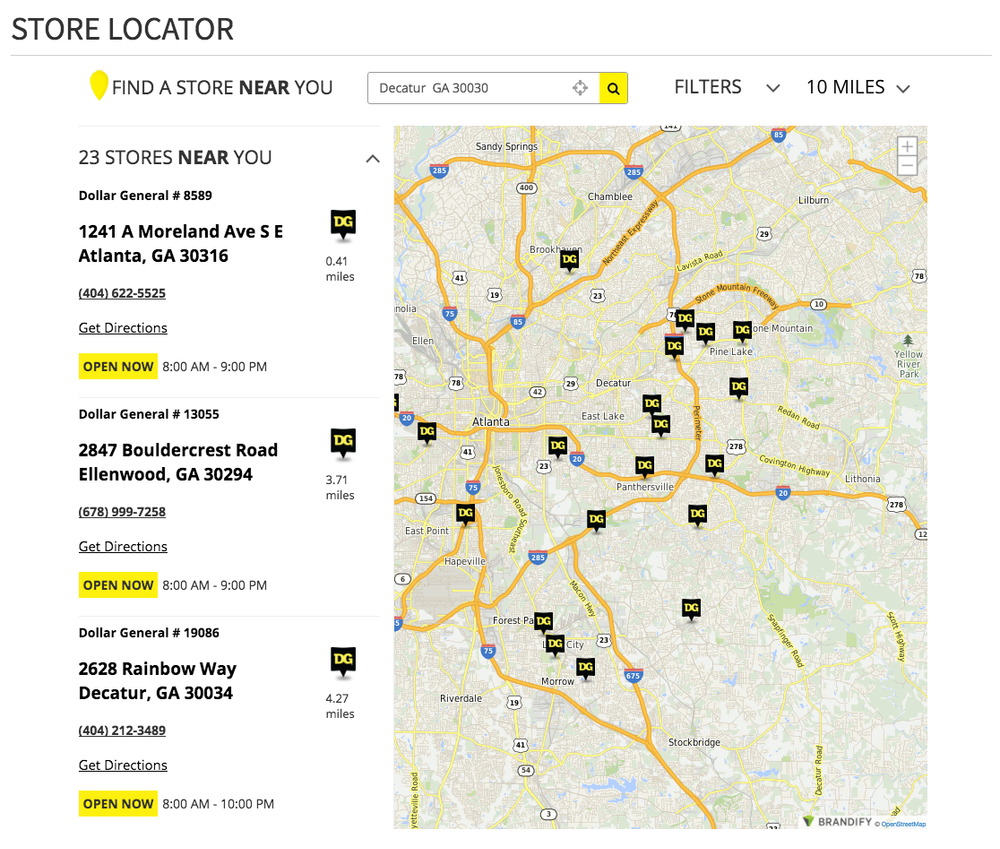The width and height of the screenshot is (1000, 849).
Task: Click the 2847 Bouldercrest Road address
Action: (x=178, y=462)
